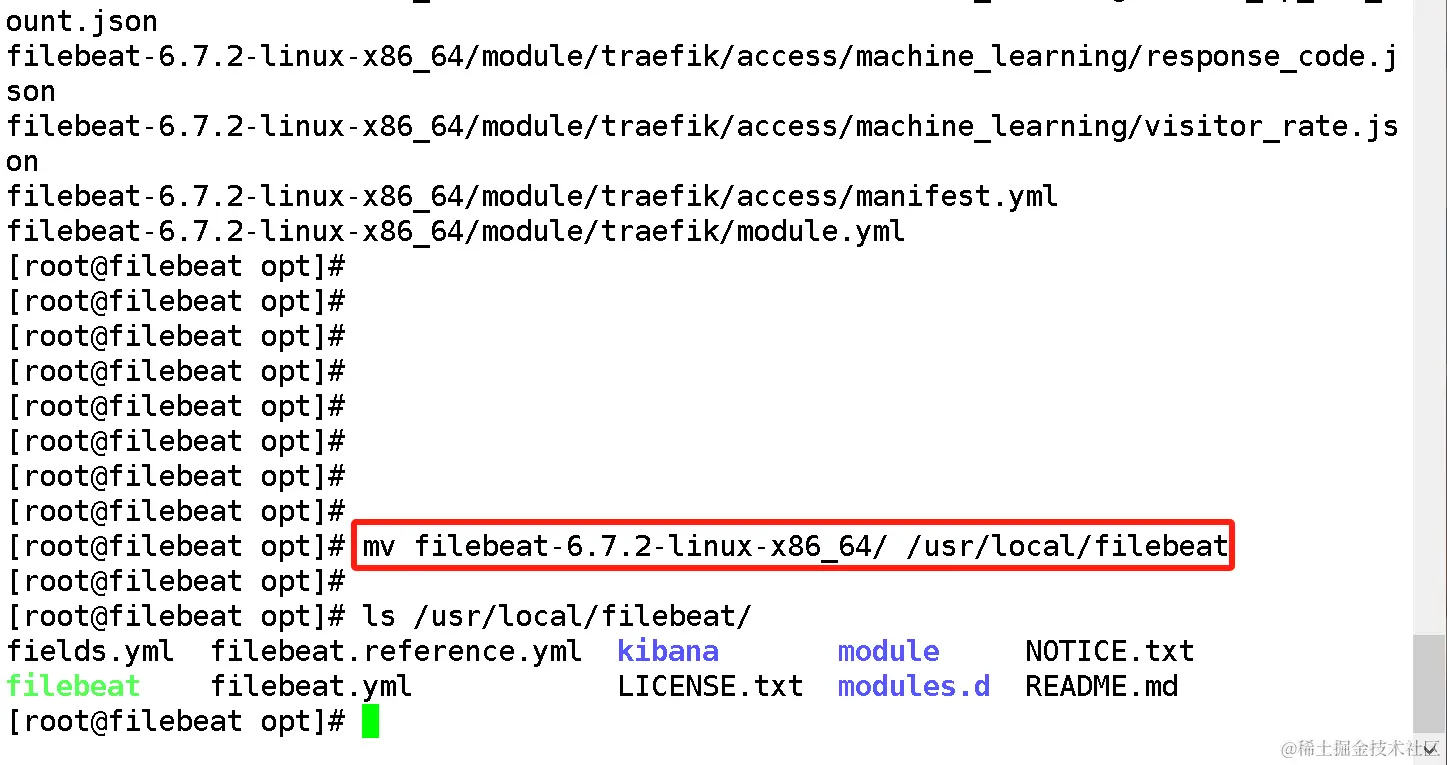The width and height of the screenshot is (1447, 765).
Task: Click the green terminal cursor block
Action: (370, 721)
